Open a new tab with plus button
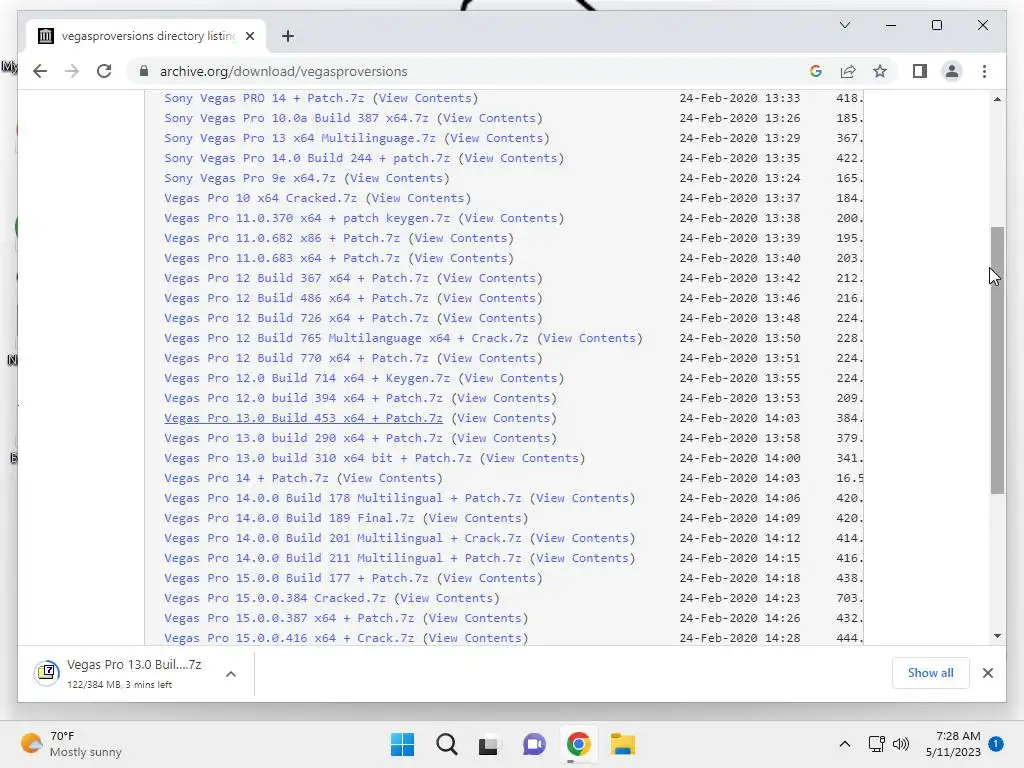This screenshot has width=1024, height=768. 287,36
